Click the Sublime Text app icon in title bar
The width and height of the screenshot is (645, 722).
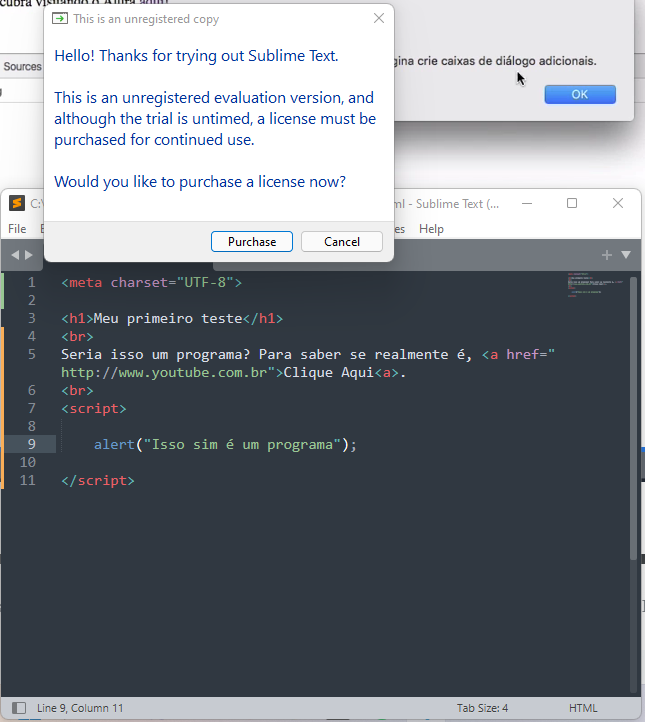[17, 203]
